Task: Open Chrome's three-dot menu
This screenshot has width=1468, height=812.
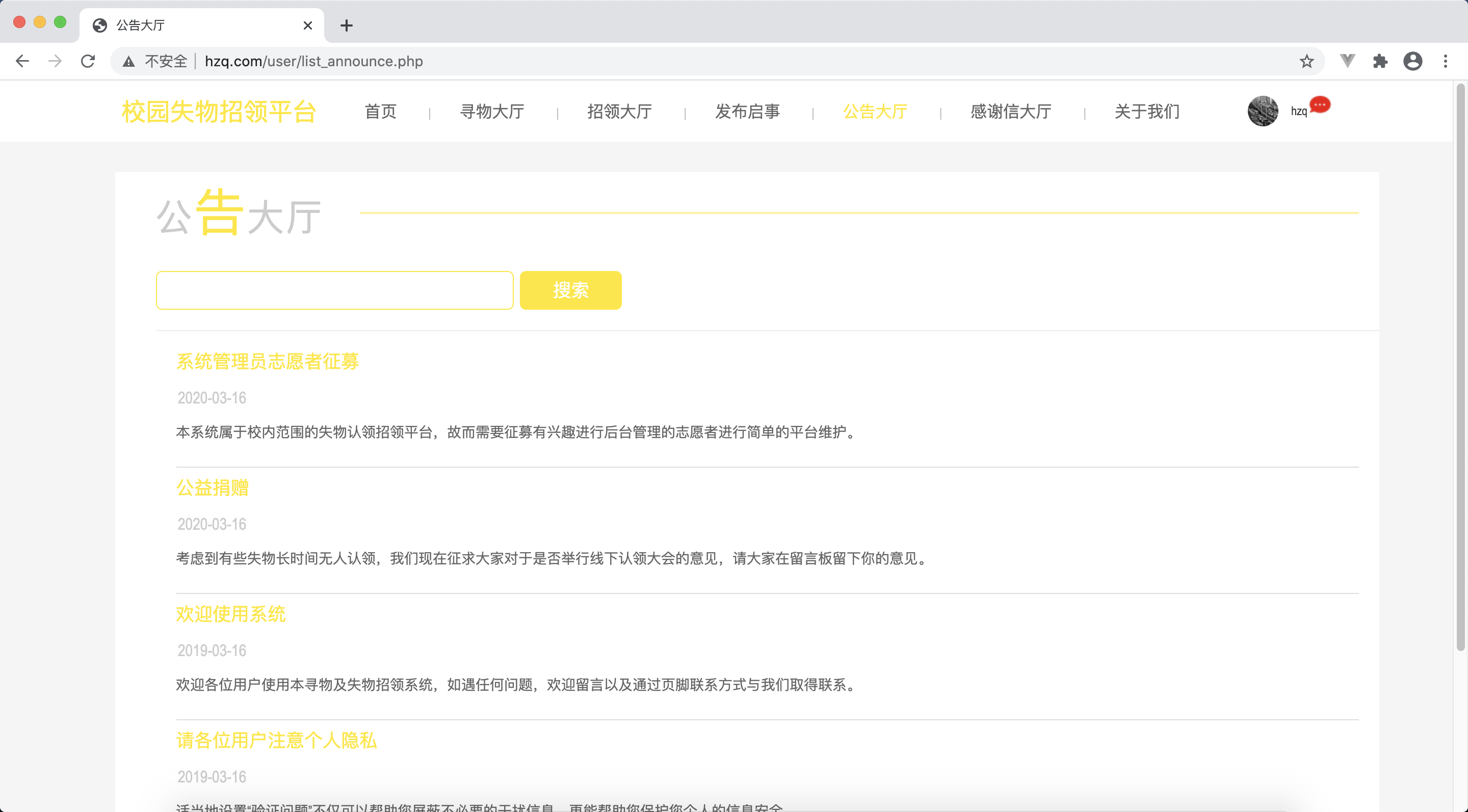Action: click(x=1445, y=61)
